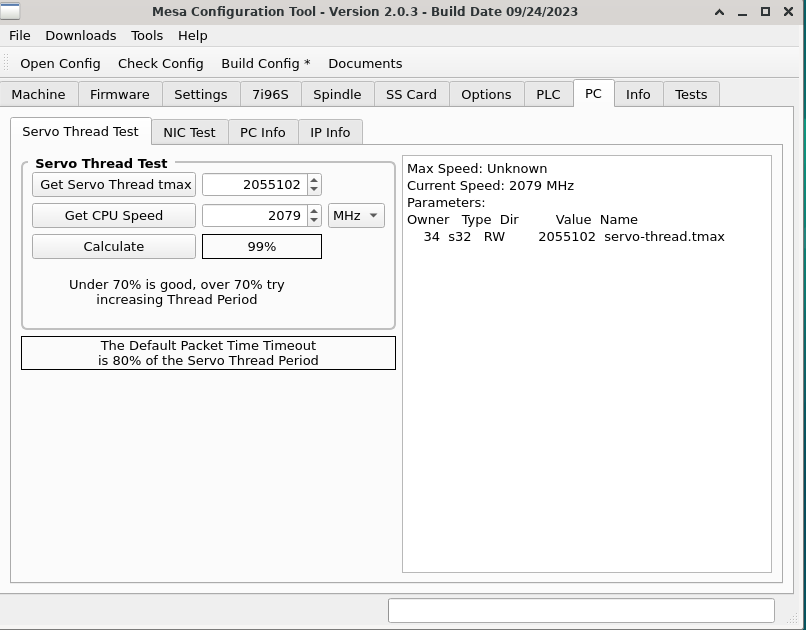Open the IP Info sub-tab
This screenshot has width=806, height=630.
coord(330,133)
